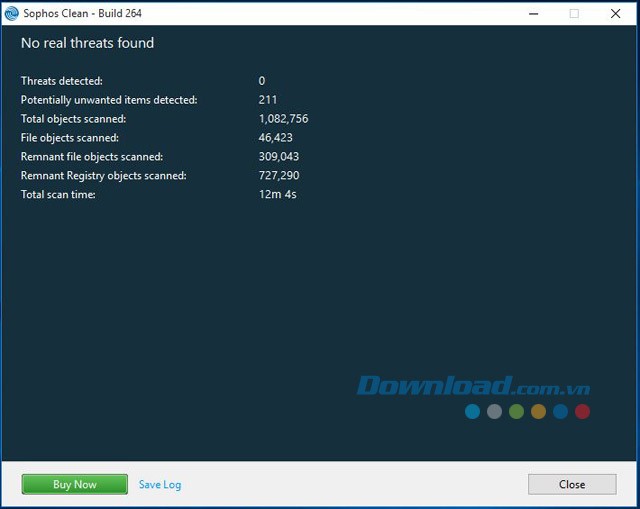This screenshot has height=509, width=640.
Task: Click the total scan time value 12m 4s
Action: pos(278,195)
